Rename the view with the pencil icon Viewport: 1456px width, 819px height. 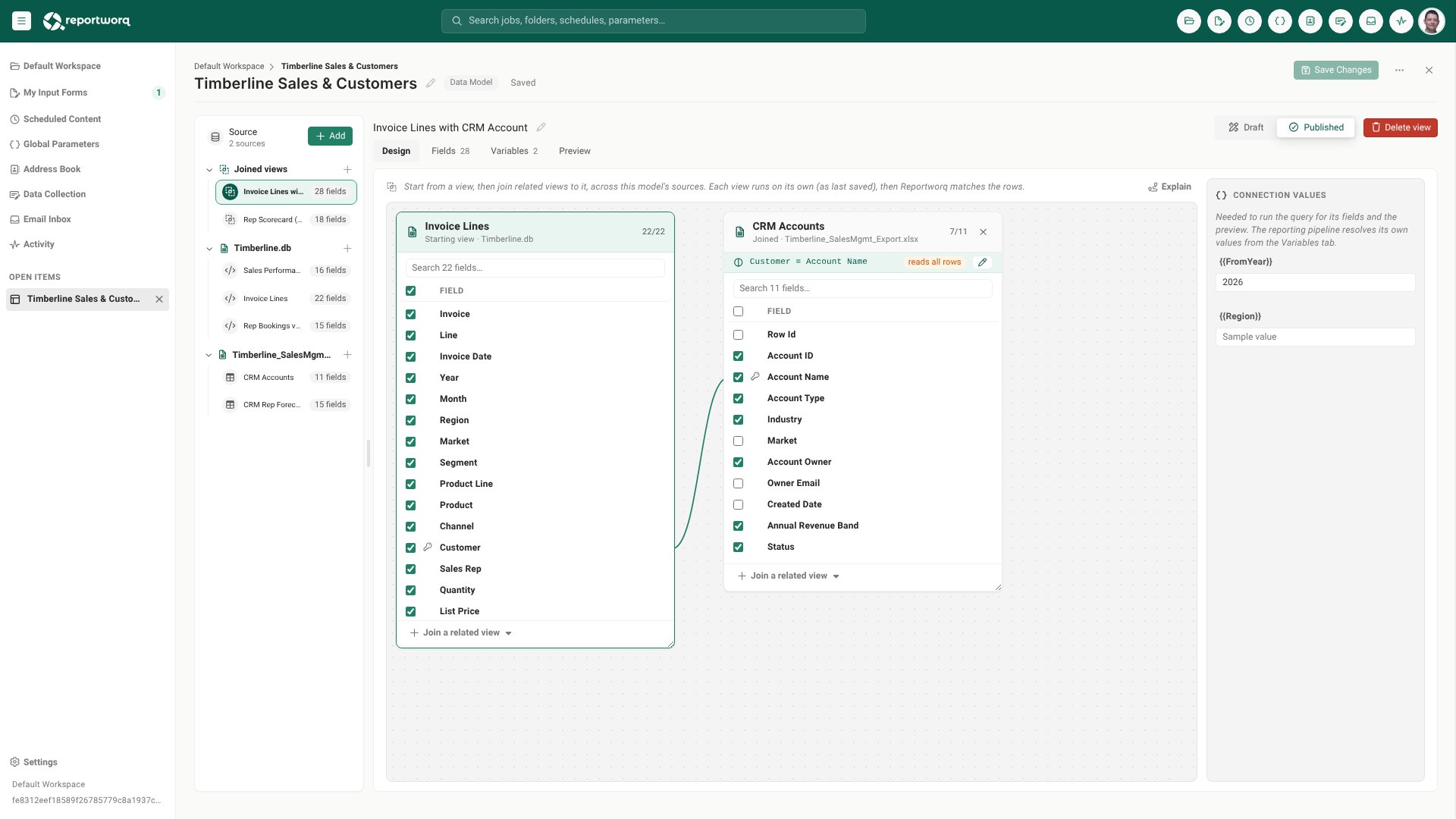pyautogui.click(x=541, y=127)
